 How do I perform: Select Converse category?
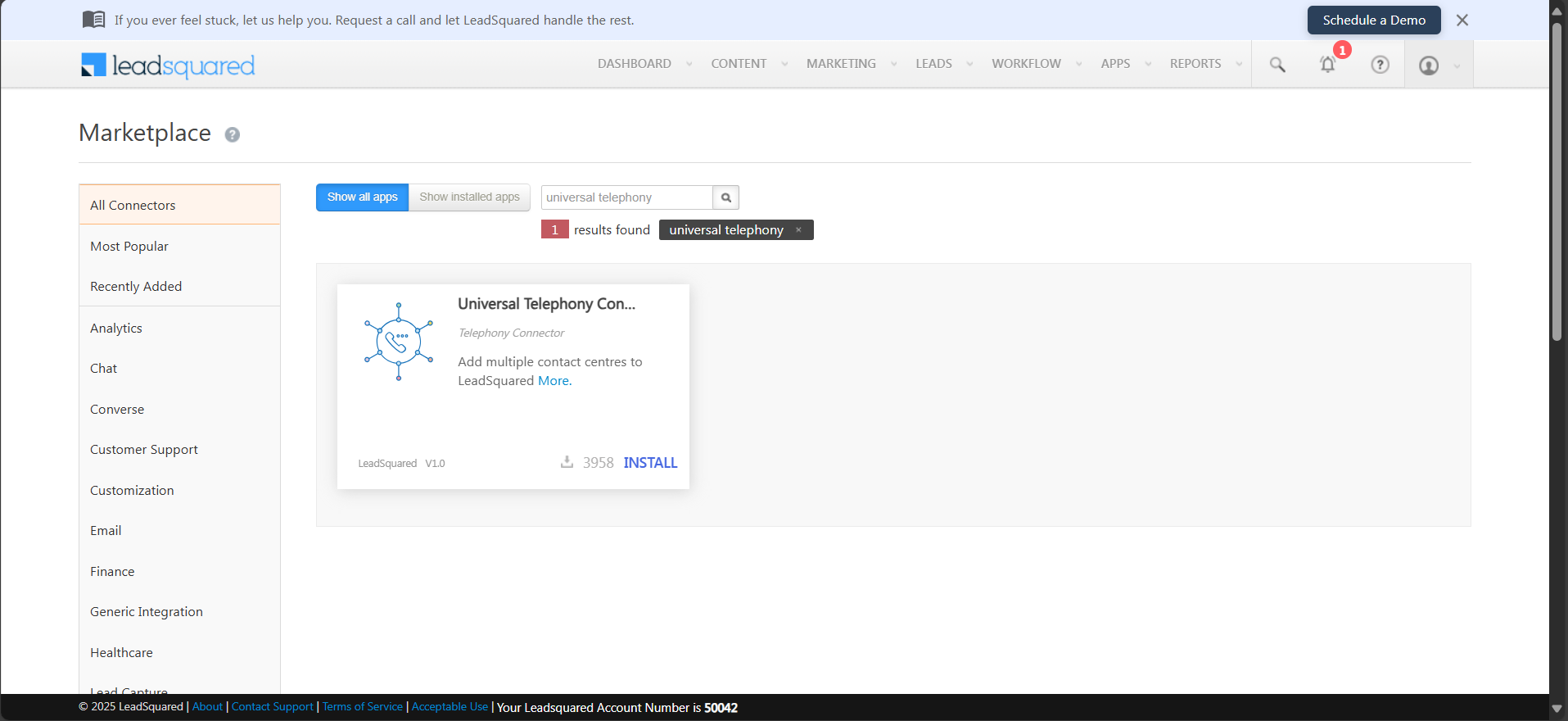pos(179,410)
